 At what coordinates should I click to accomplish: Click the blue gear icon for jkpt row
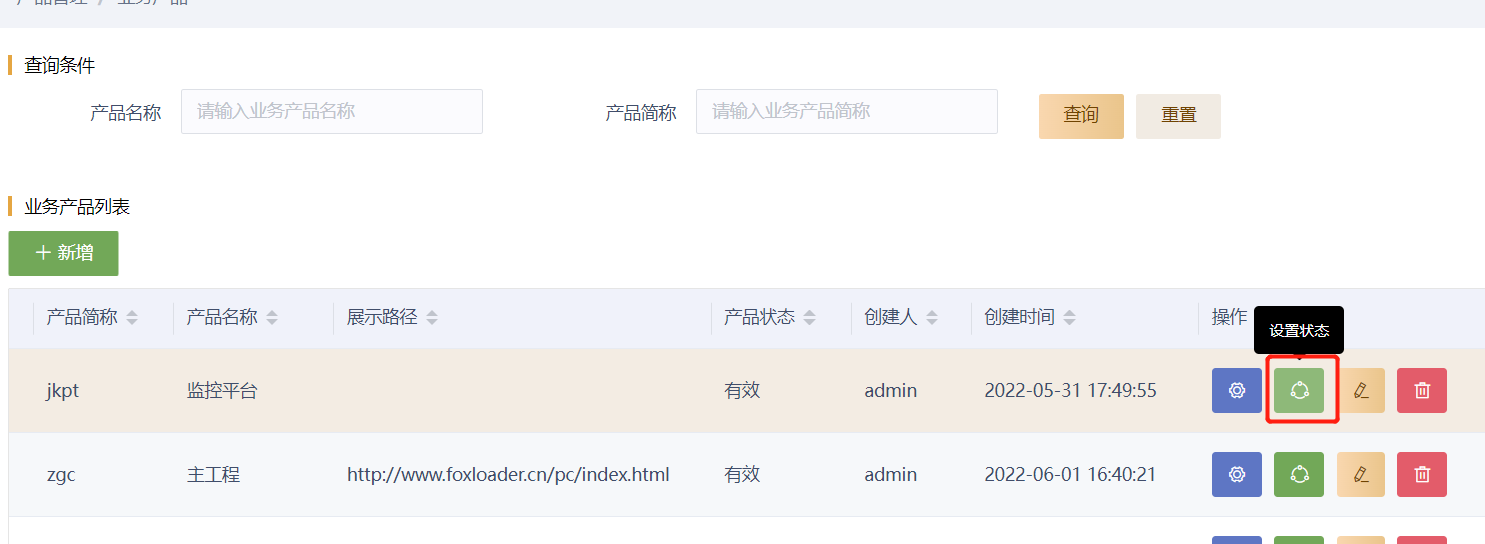1236,391
